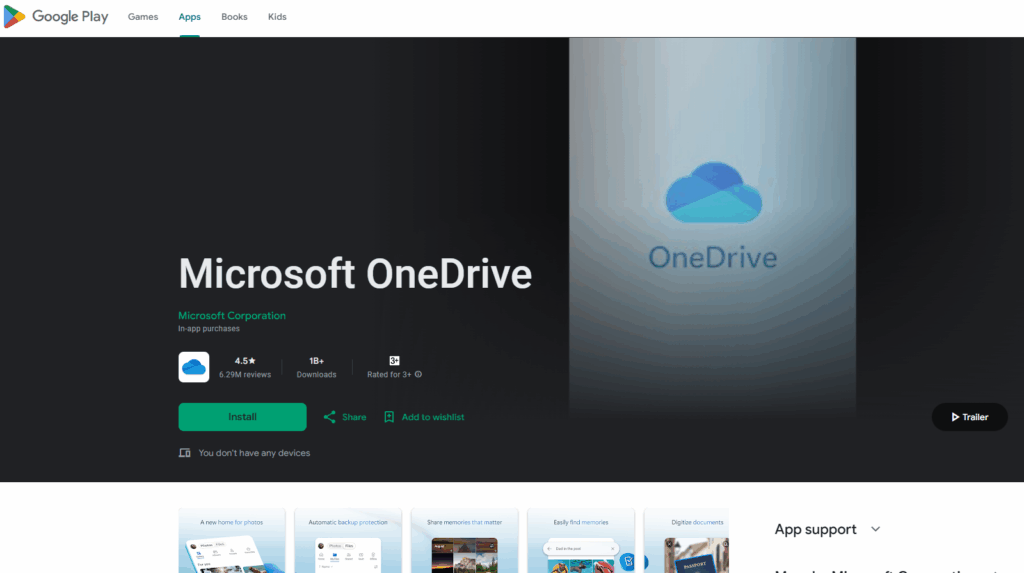This screenshot has height=573, width=1024.
Task: Open the content rating info icon
Action: pyautogui.click(x=419, y=374)
